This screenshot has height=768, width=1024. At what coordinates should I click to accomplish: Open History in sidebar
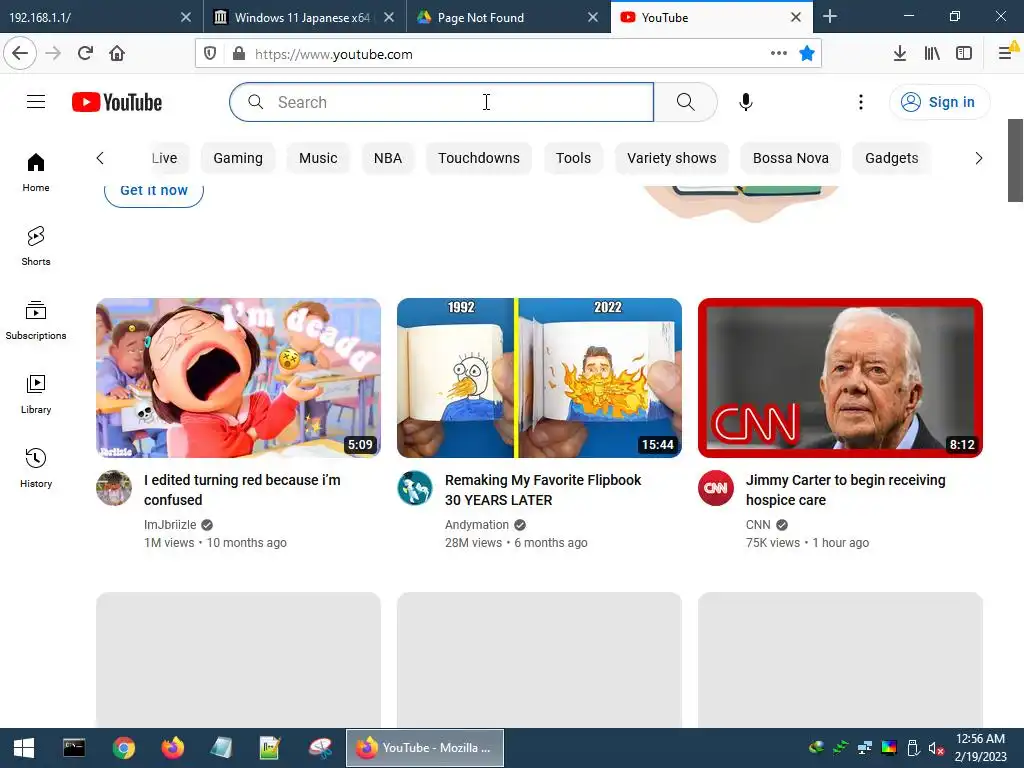point(36,468)
